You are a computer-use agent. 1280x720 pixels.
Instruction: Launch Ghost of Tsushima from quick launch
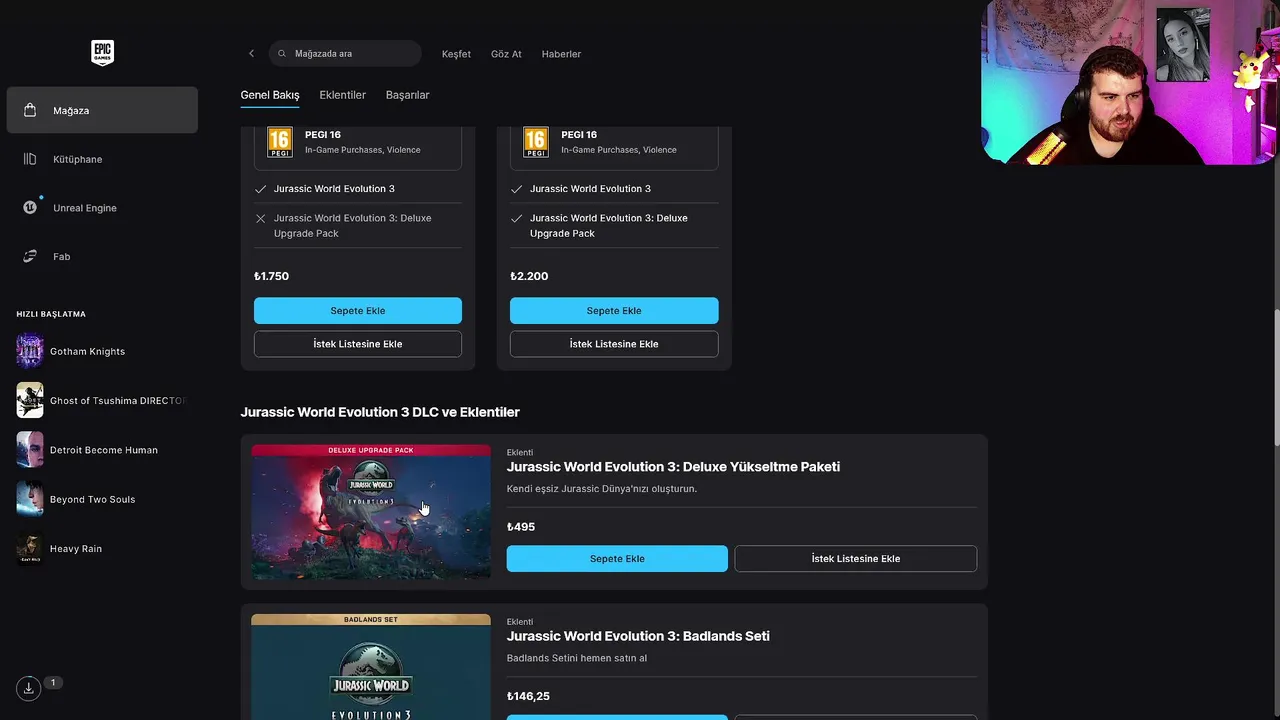pyautogui.click(x=102, y=400)
